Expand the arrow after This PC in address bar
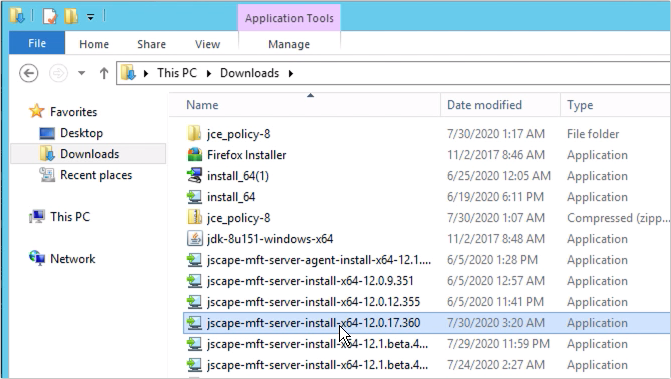 209,74
